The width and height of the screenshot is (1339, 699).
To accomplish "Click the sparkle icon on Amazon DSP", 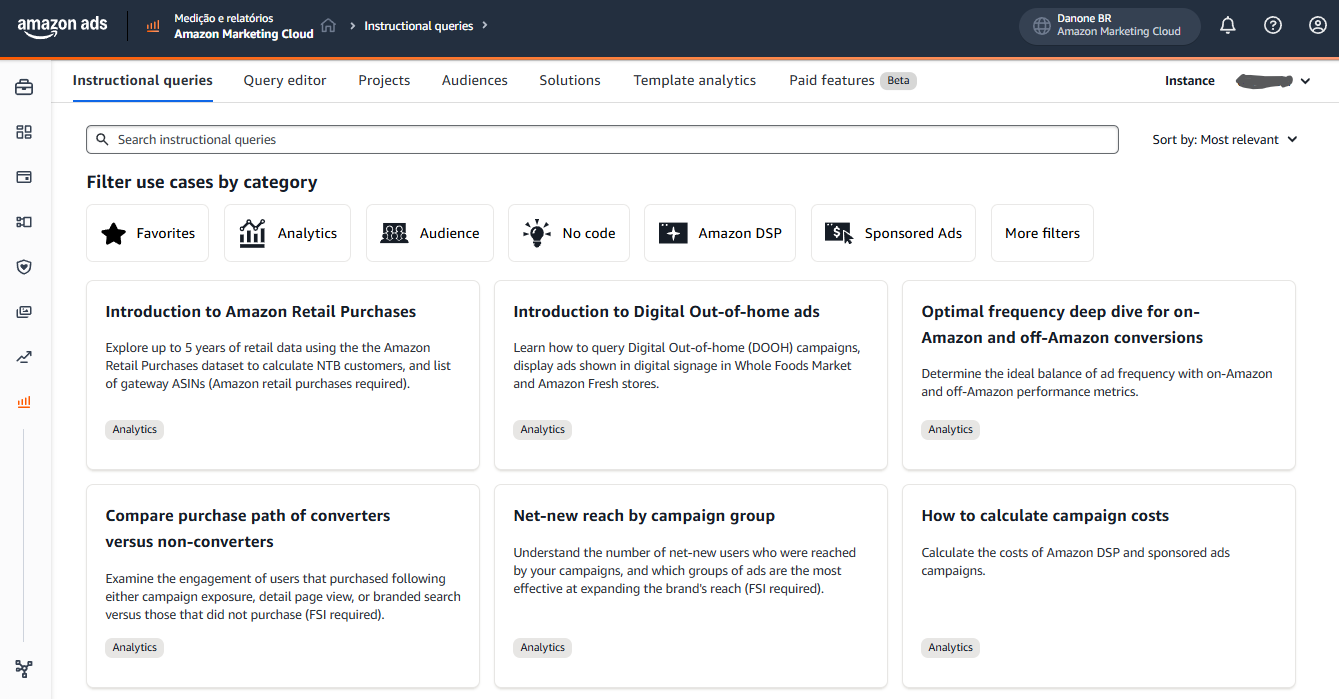I will click(673, 234).
